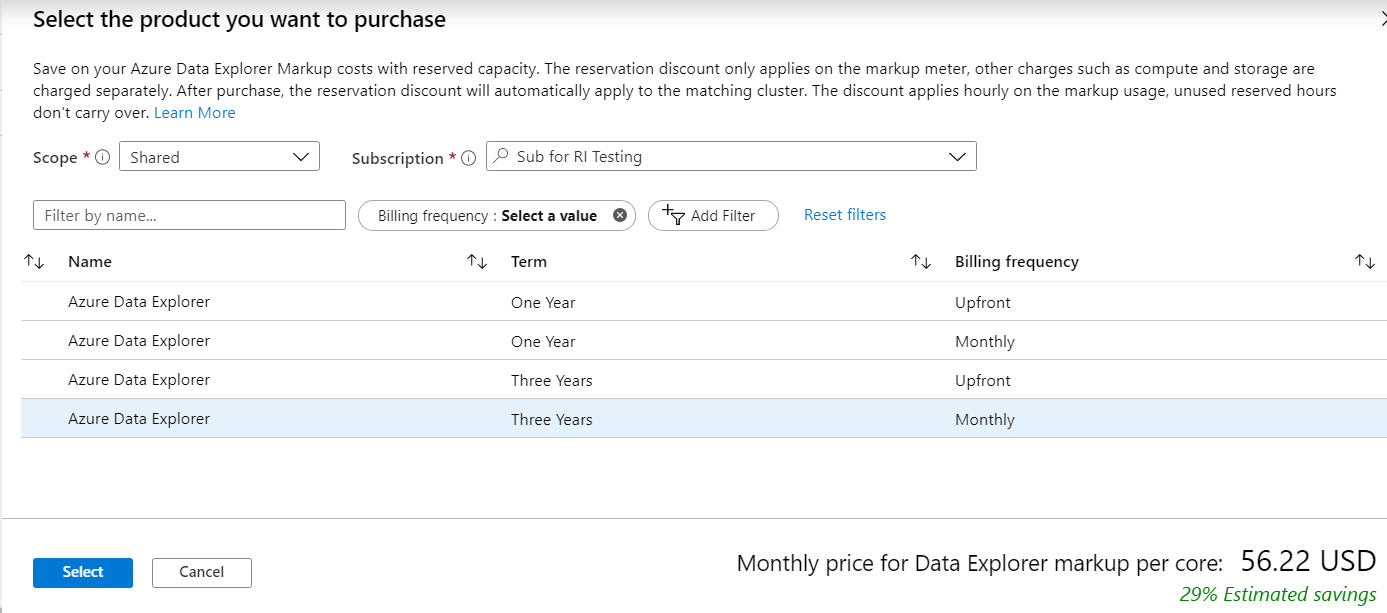Select Azure Data Explorer Three Years Monthly row
The image size is (1387, 613).
(704, 419)
